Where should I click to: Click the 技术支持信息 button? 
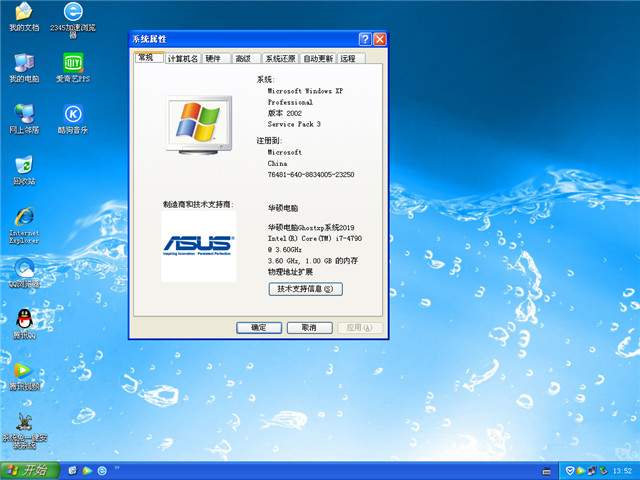305,289
